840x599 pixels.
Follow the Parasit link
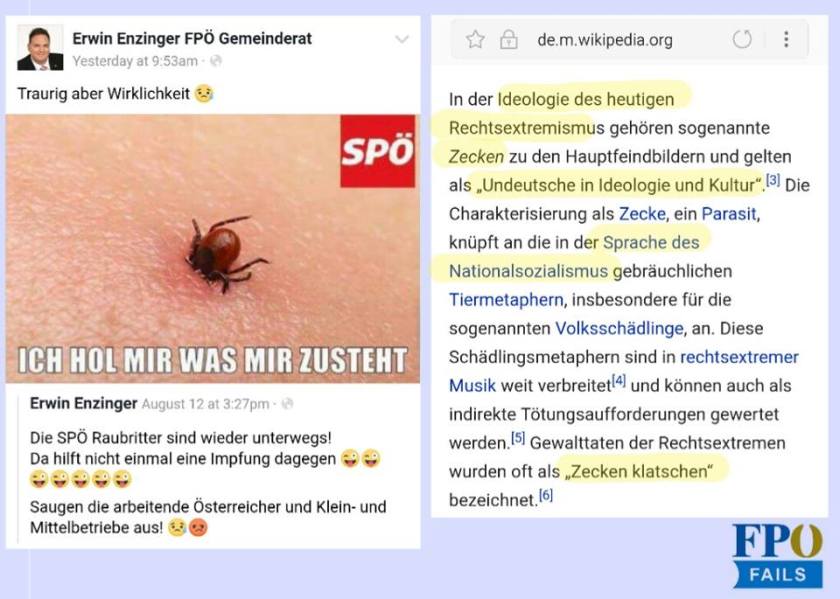(x=729, y=214)
